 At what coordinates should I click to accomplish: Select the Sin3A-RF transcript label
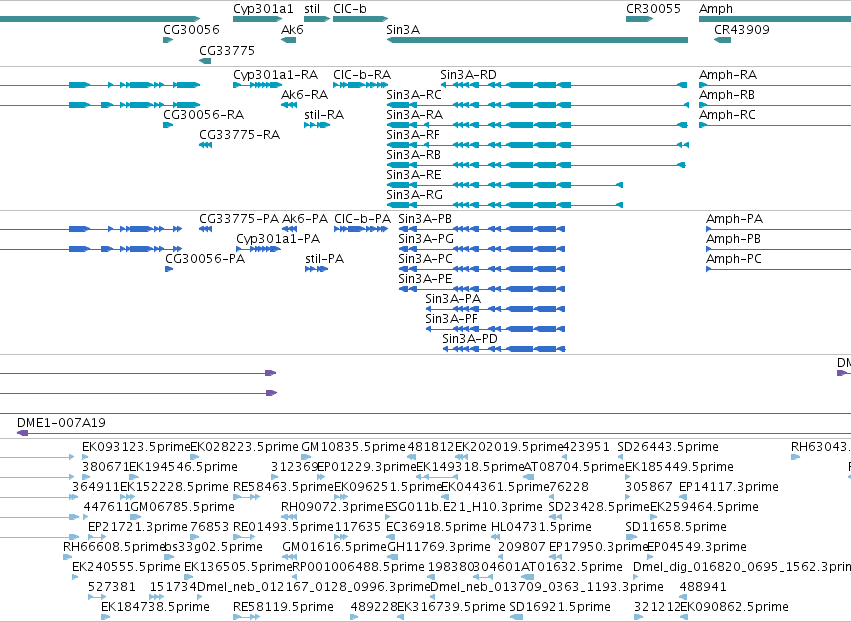pyautogui.click(x=413, y=135)
